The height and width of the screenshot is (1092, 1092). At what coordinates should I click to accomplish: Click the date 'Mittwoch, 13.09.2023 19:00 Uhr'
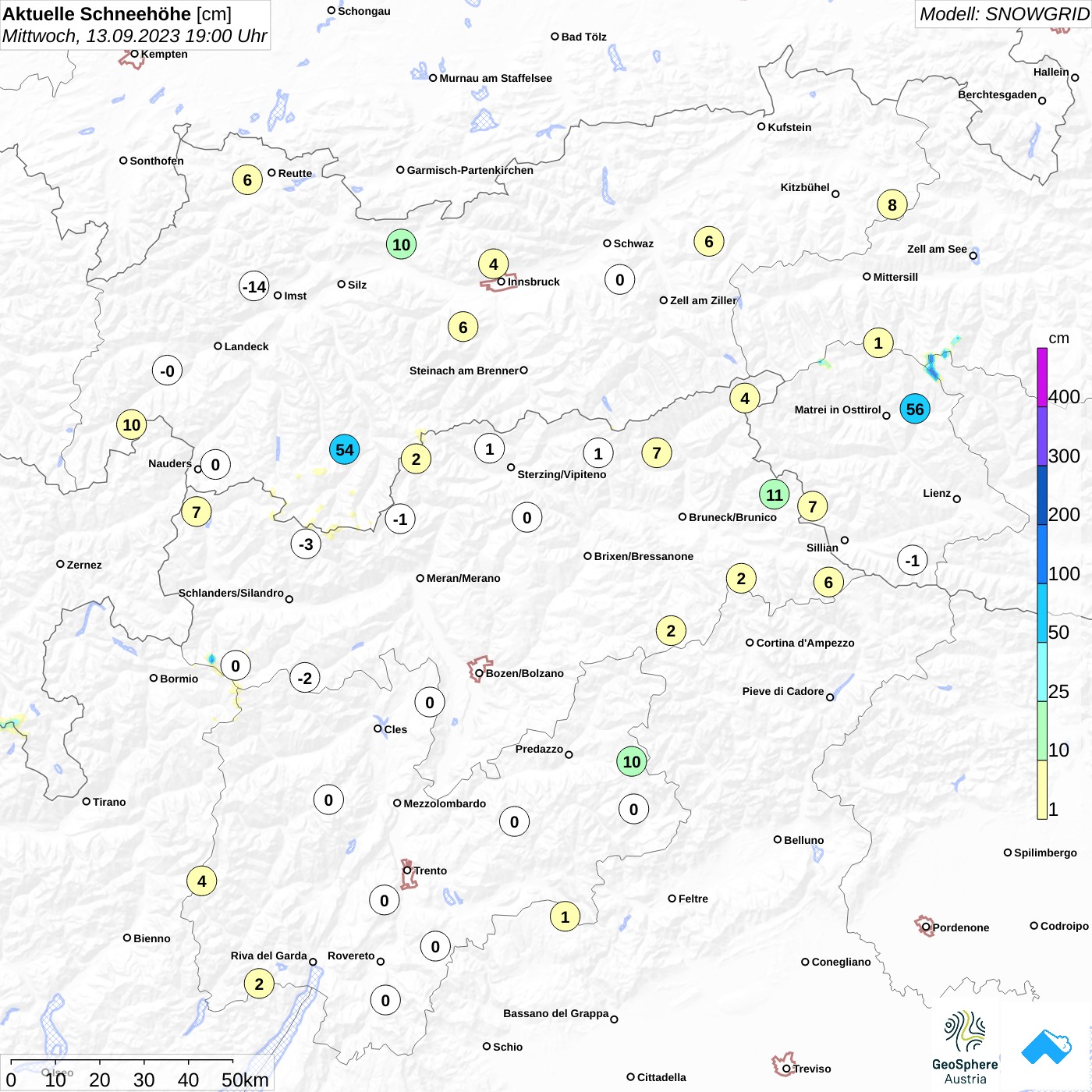pyautogui.click(x=134, y=36)
